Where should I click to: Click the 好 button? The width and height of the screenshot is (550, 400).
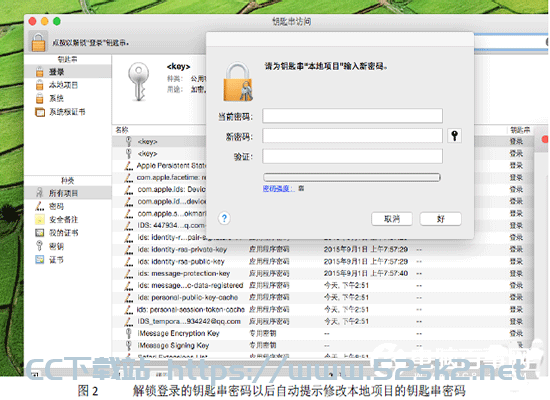pos(441,219)
